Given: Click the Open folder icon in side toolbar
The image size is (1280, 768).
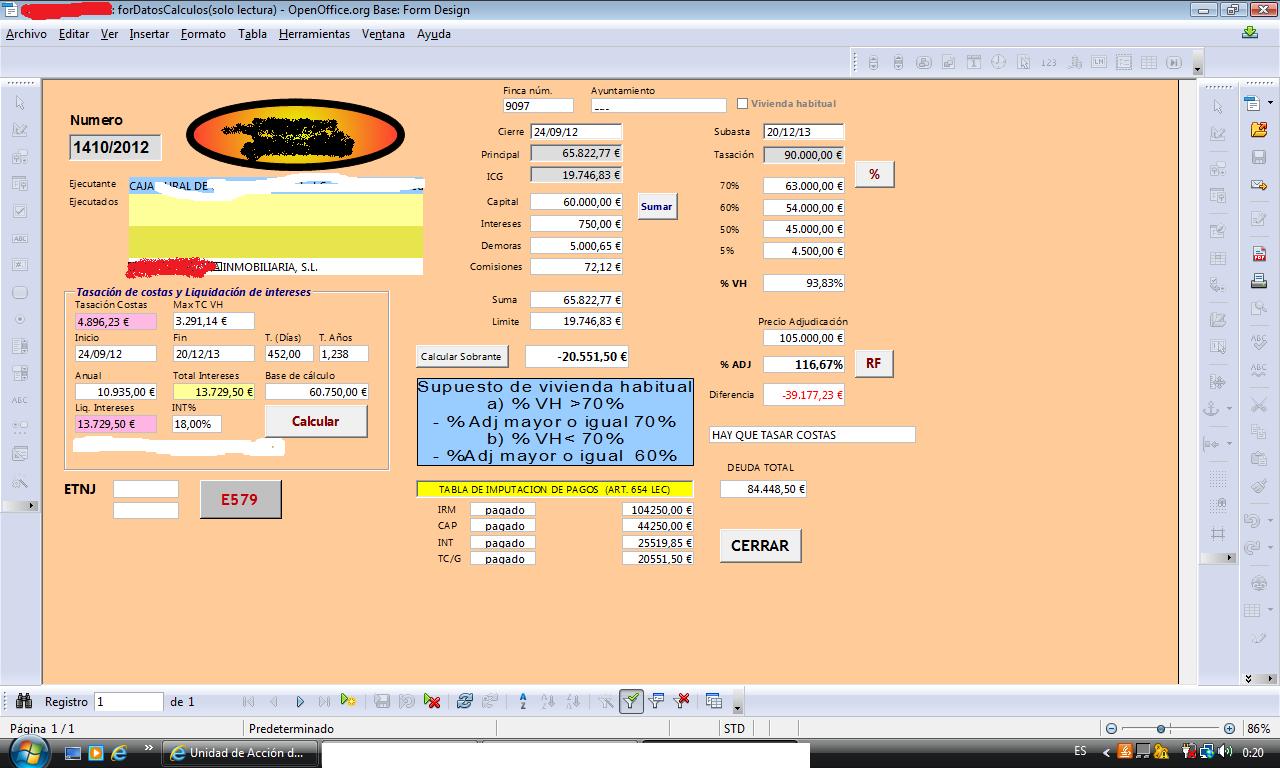Looking at the screenshot, I should click(1258, 130).
